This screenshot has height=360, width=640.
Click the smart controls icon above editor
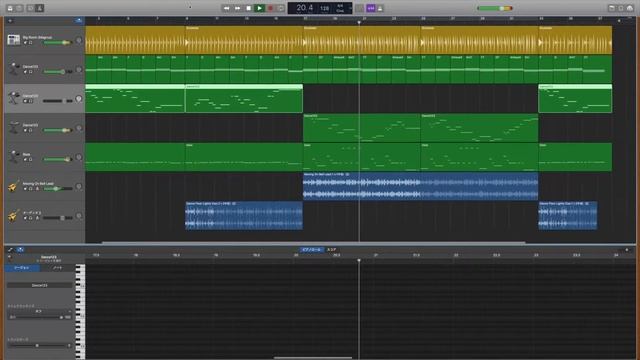11,249
